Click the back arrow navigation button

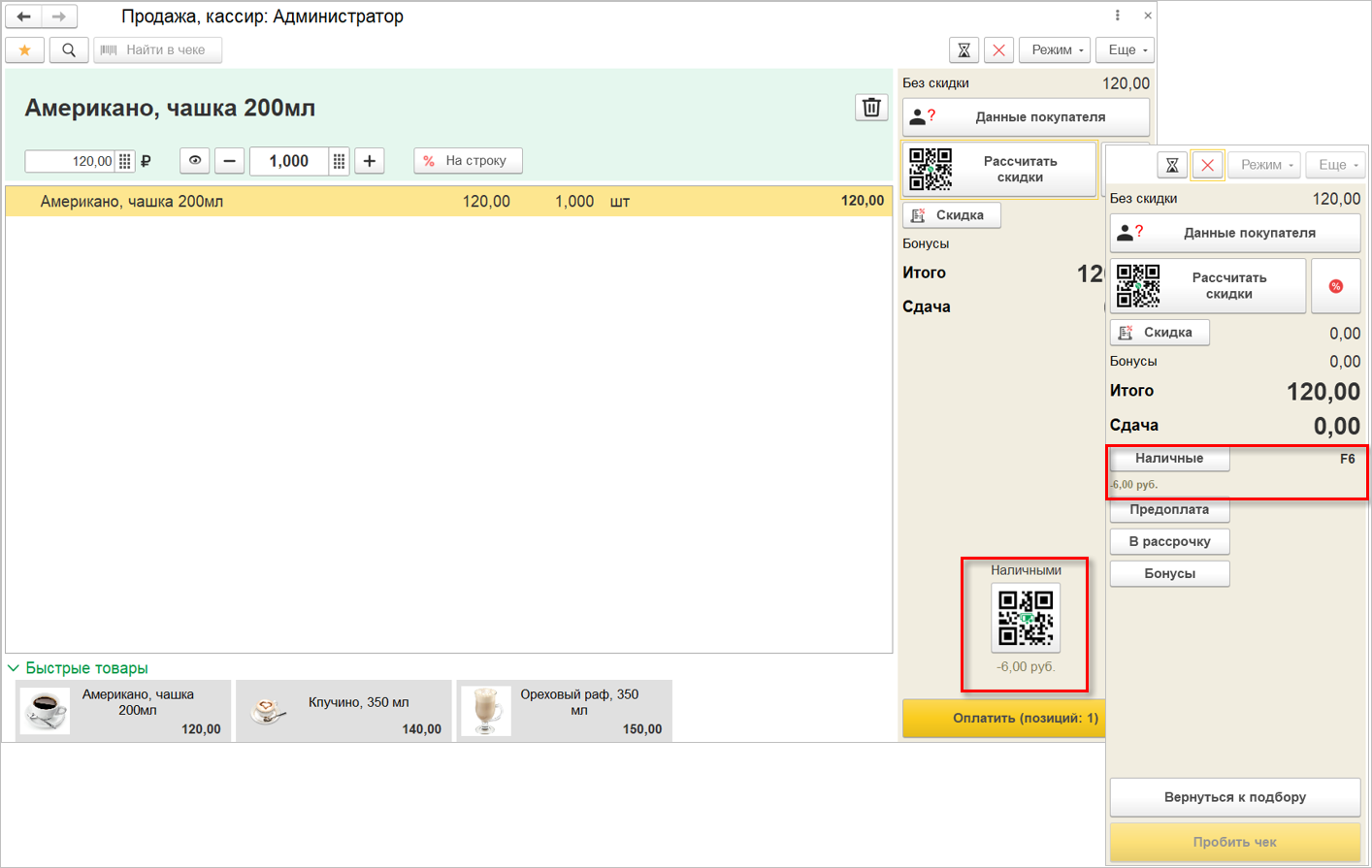pos(24,16)
